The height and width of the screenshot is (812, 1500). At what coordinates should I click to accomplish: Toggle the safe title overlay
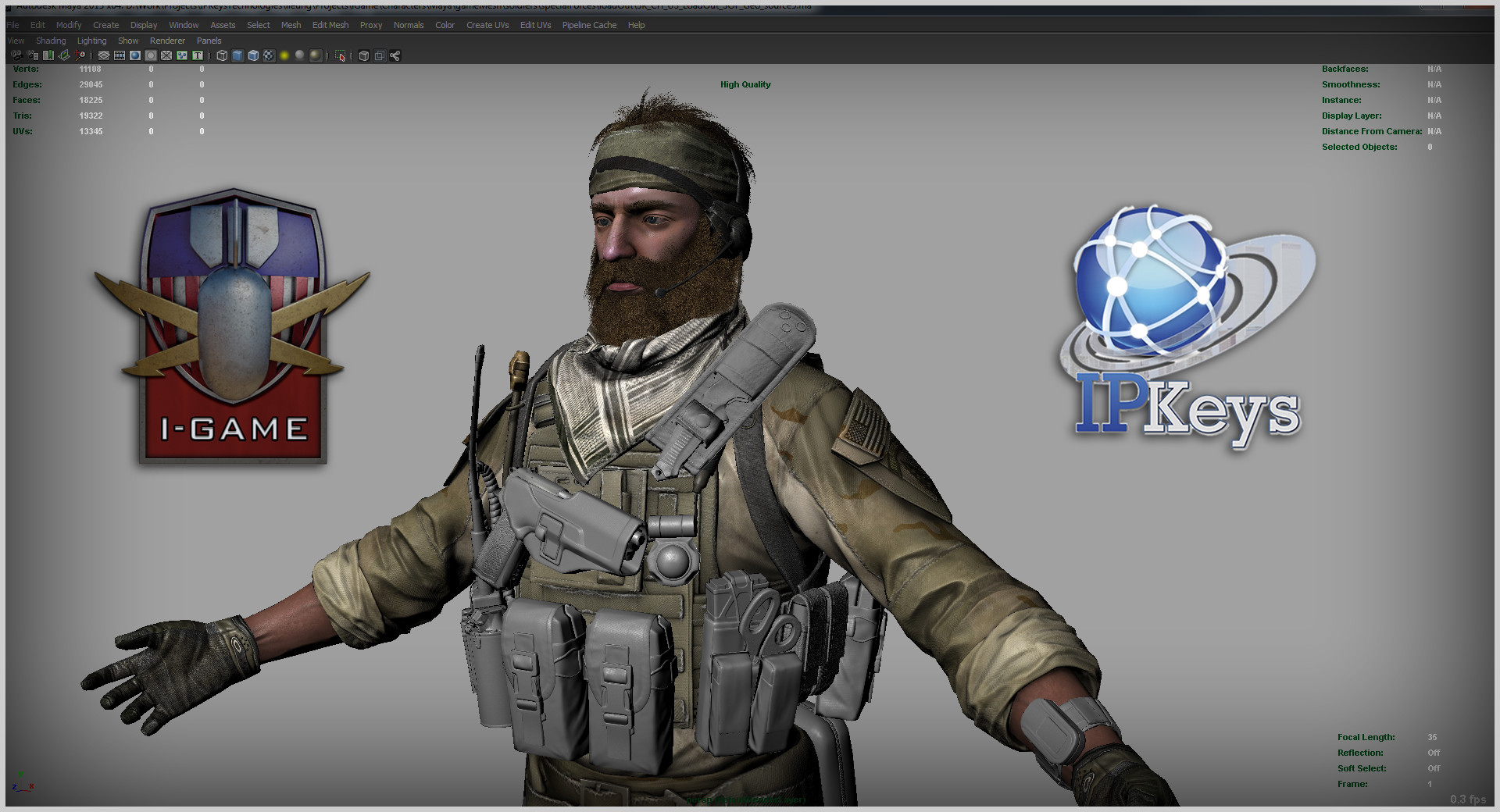[197, 55]
